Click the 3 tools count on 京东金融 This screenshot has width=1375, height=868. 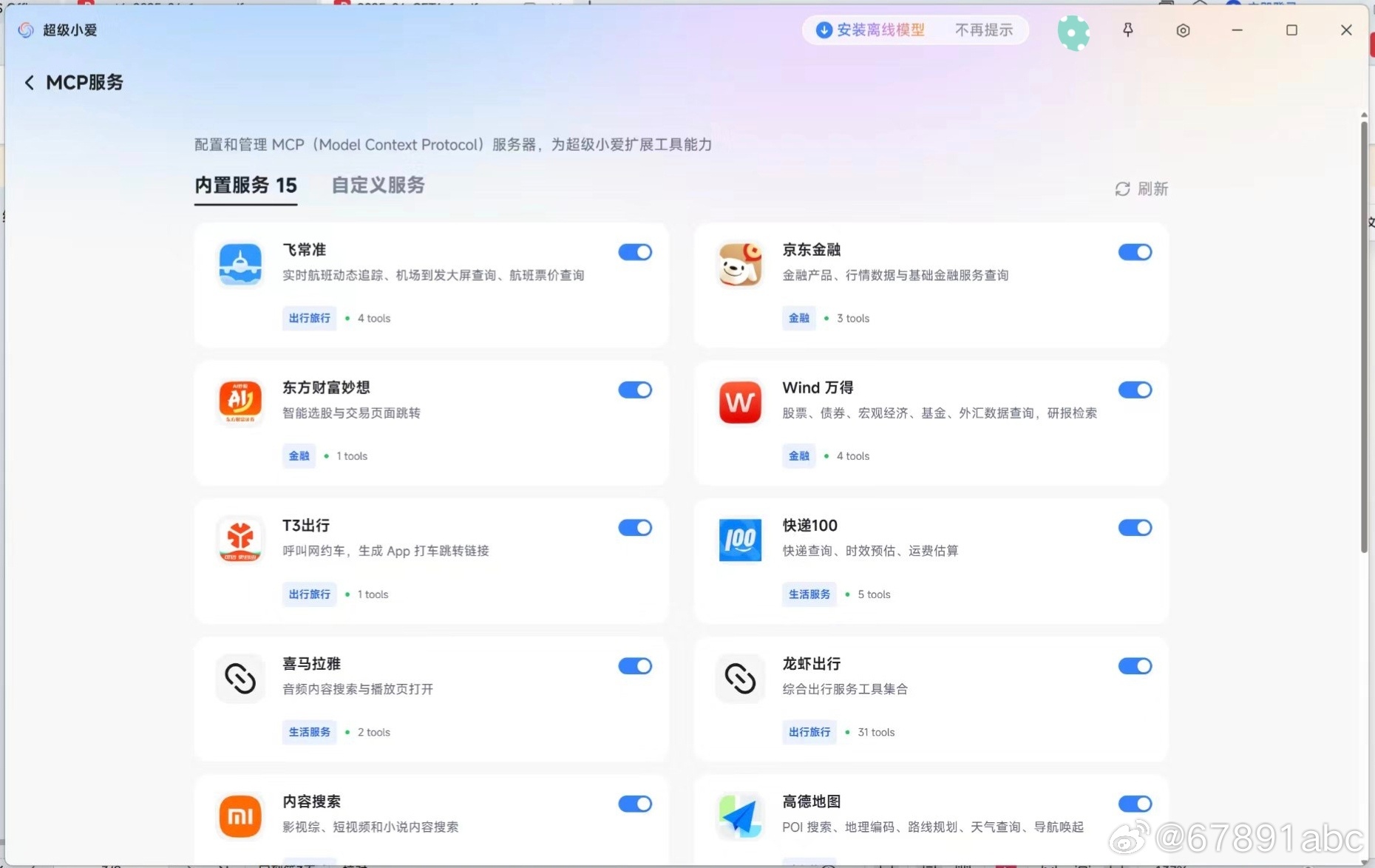pos(853,319)
